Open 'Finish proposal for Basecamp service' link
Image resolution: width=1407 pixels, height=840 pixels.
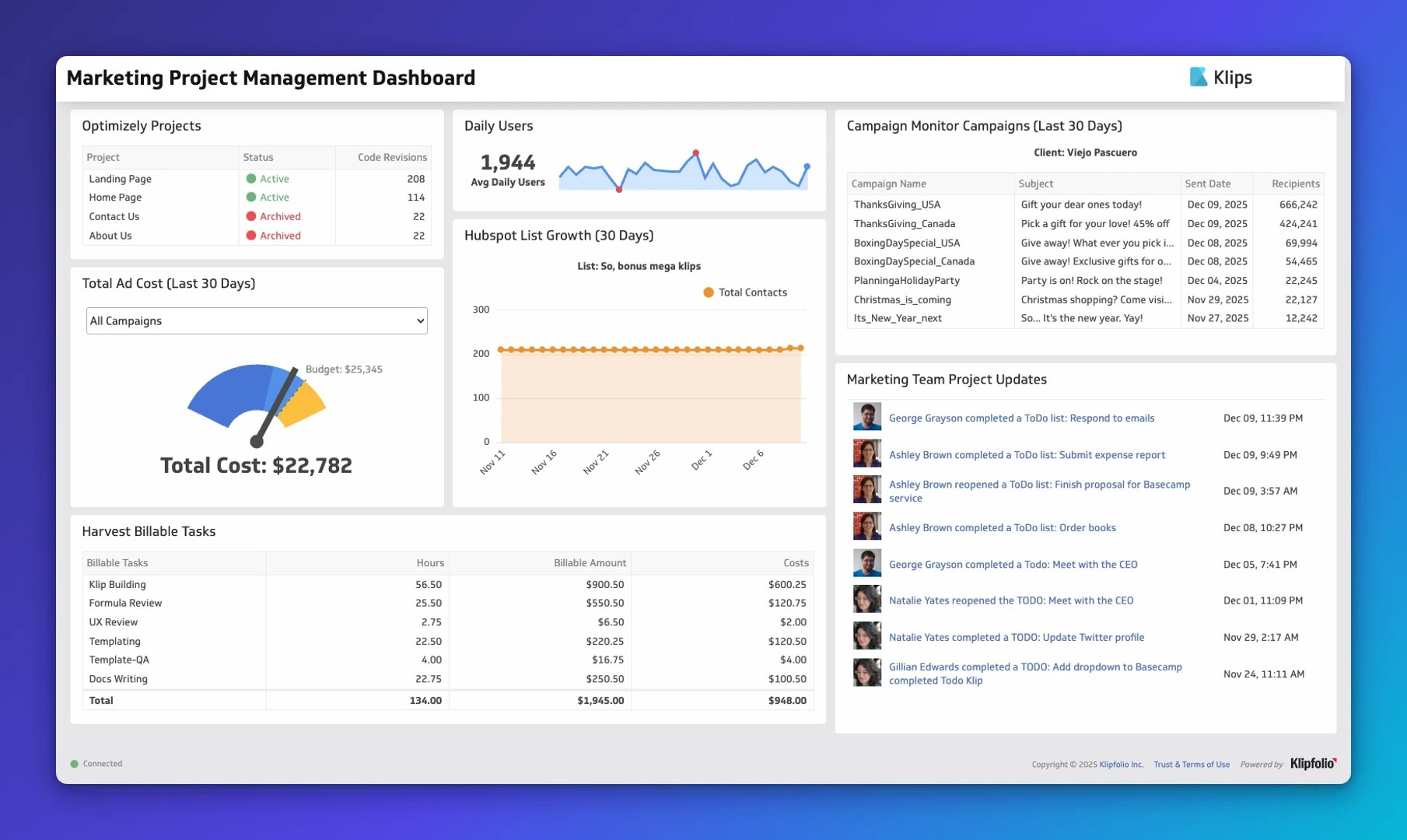(x=1039, y=492)
